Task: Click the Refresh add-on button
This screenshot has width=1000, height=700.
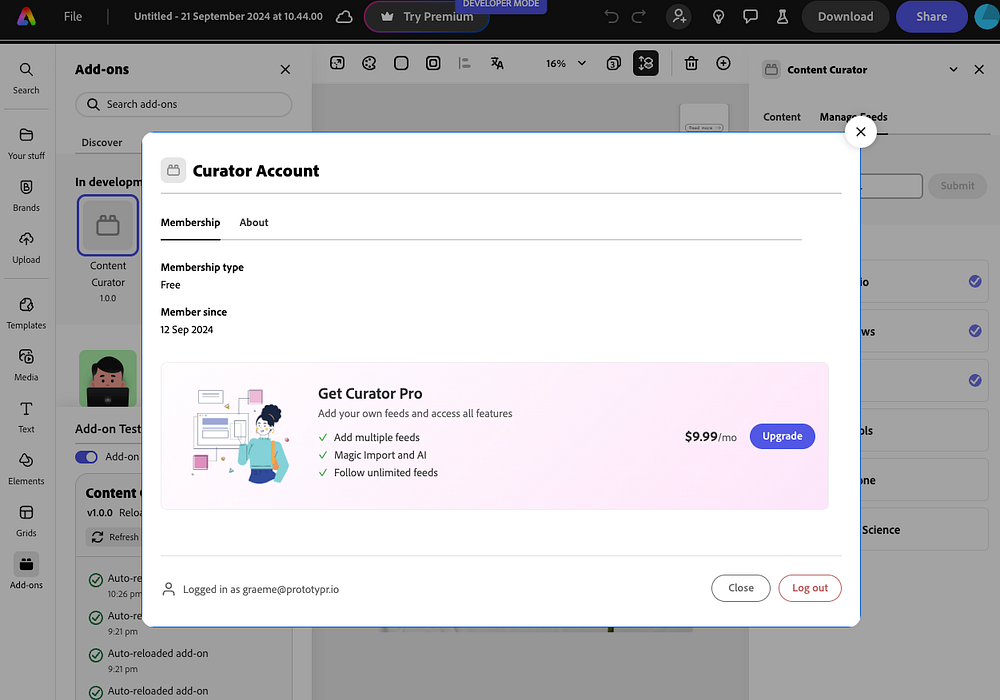Action: 115,537
